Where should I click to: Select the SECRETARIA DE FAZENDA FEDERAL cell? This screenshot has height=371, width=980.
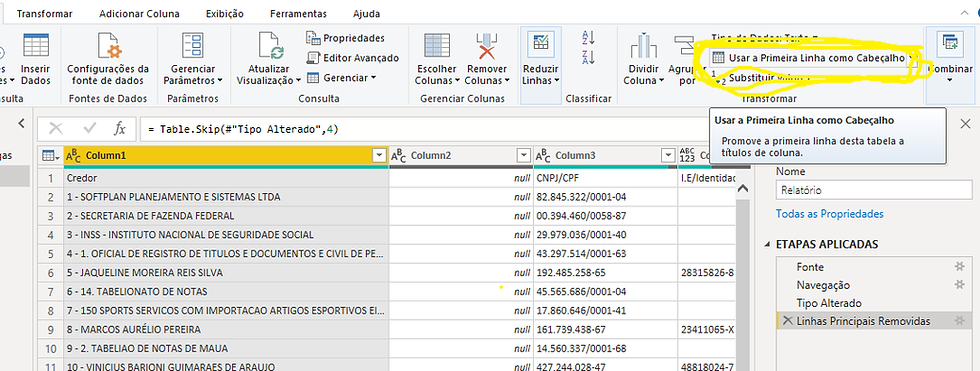click(226, 215)
